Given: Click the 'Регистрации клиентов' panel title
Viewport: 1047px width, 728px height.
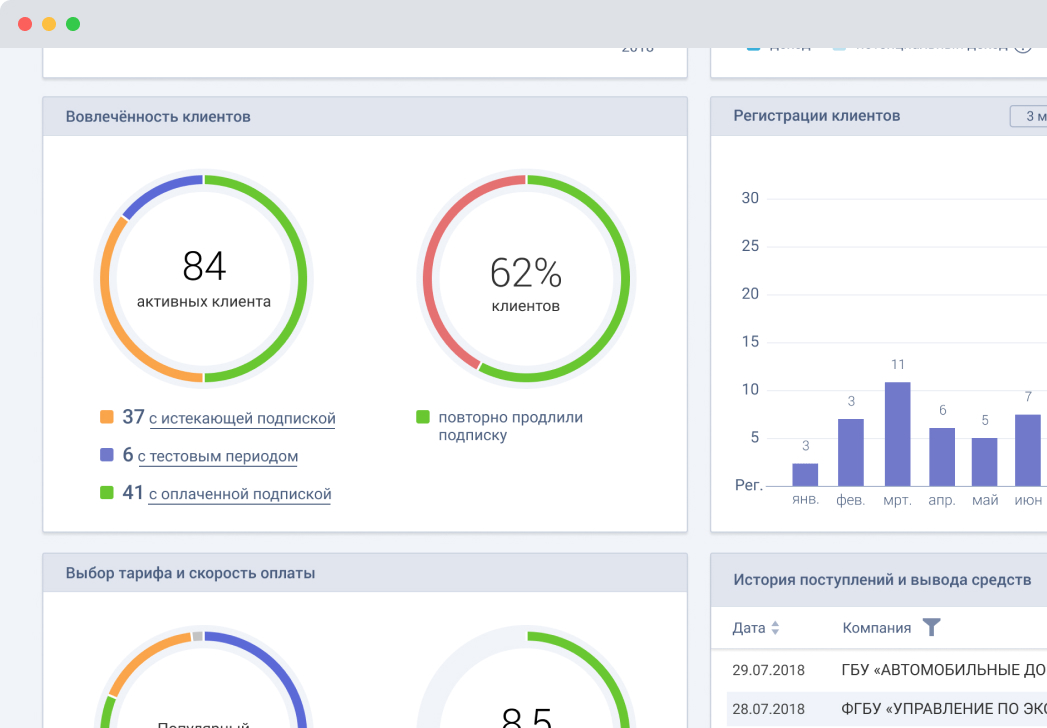Looking at the screenshot, I should click(x=817, y=116).
